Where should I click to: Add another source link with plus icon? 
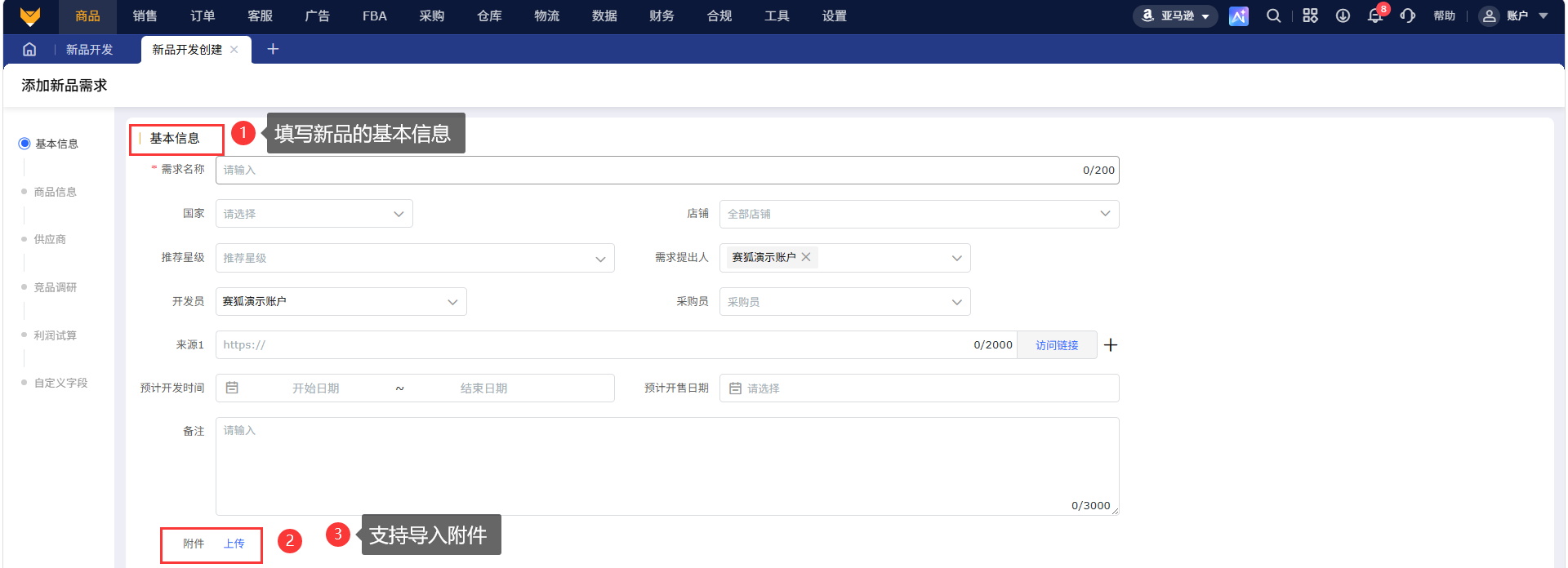pos(1111,345)
